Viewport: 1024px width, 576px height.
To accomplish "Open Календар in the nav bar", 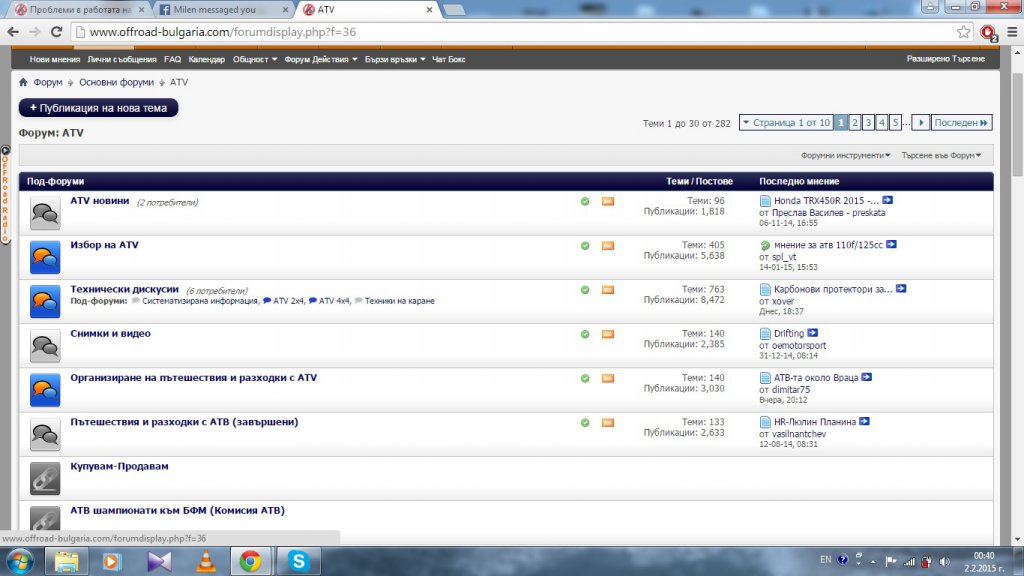I will pyautogui.click(x=206, y=59).
